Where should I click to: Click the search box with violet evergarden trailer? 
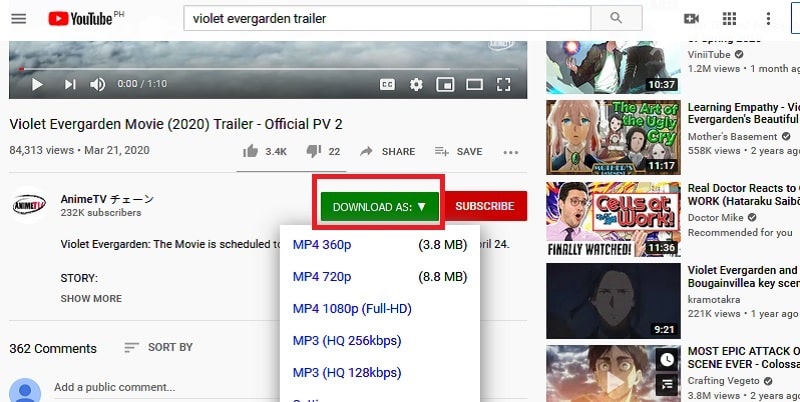tap(387, 18)
